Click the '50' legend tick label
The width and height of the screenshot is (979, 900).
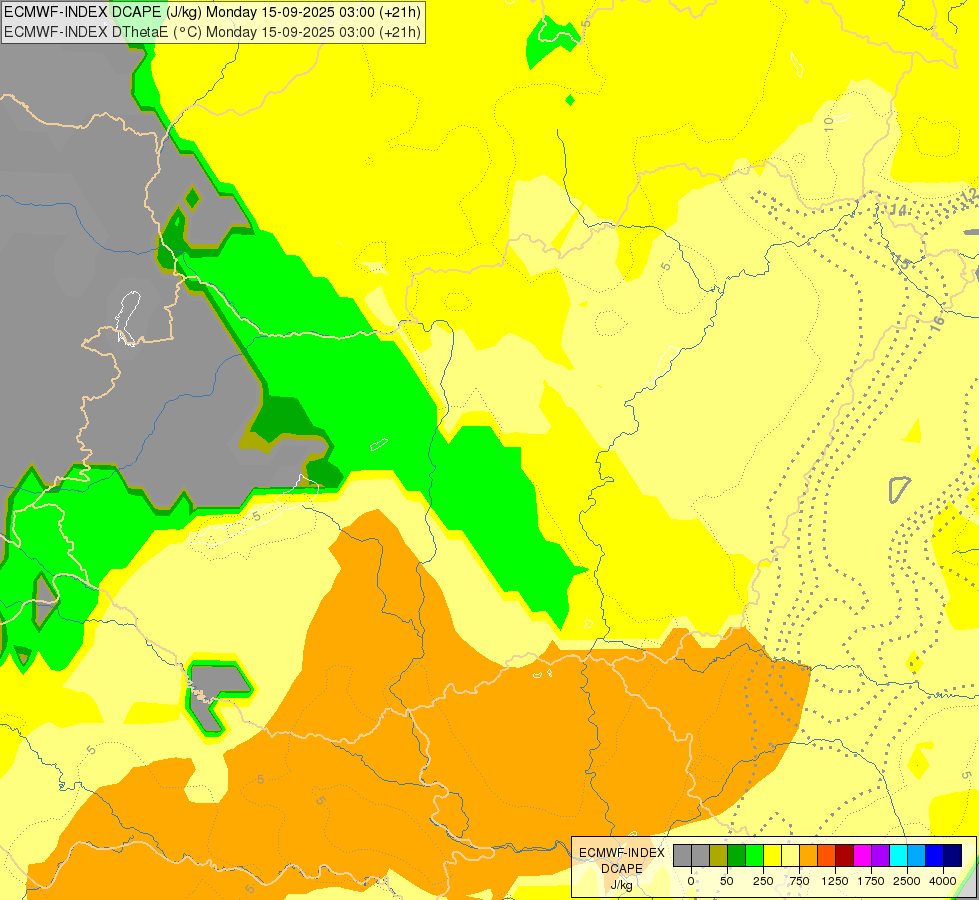pyautogui.click(x=726, y=881)
